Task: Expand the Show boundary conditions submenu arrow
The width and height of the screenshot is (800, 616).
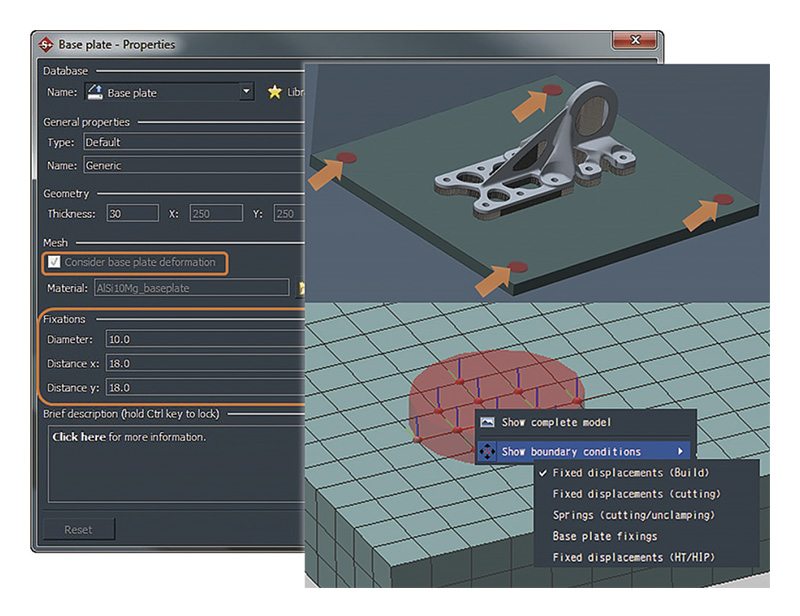Action: [681, 452]
